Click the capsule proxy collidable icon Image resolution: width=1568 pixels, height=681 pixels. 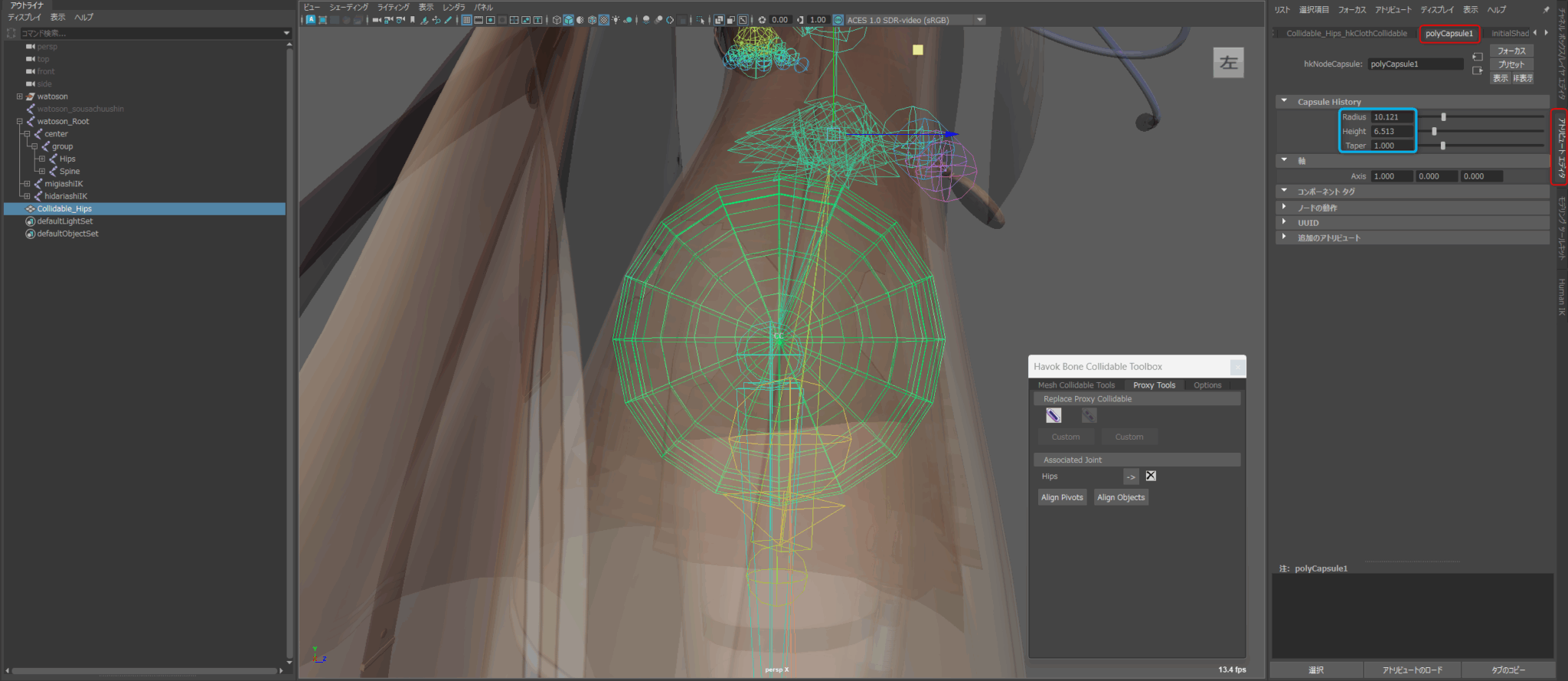(x=1053, y=415)
